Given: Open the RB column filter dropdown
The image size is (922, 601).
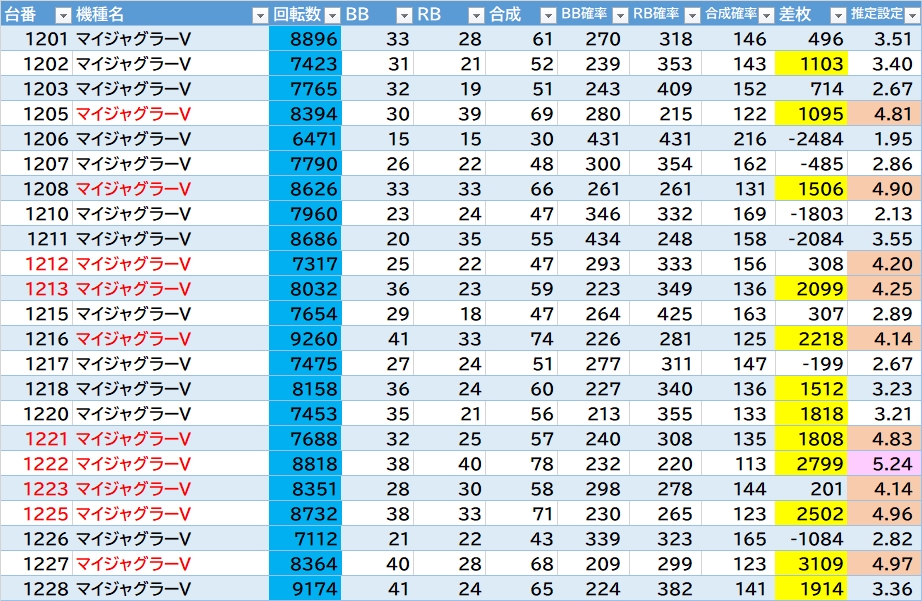Looking at the screenshot, I should 475,15.
